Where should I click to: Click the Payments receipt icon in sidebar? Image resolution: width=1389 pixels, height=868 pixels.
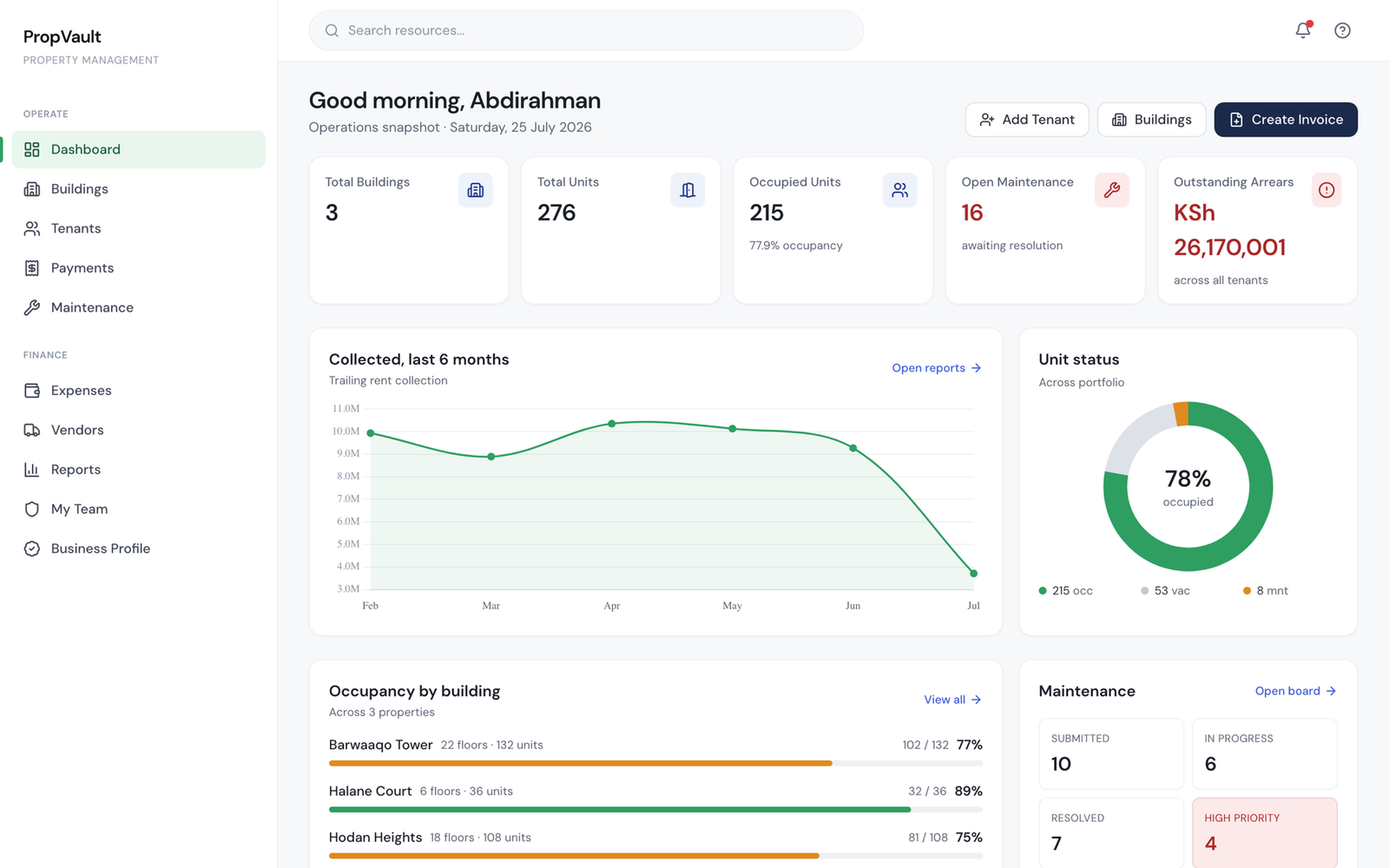(x=32, y=268)
